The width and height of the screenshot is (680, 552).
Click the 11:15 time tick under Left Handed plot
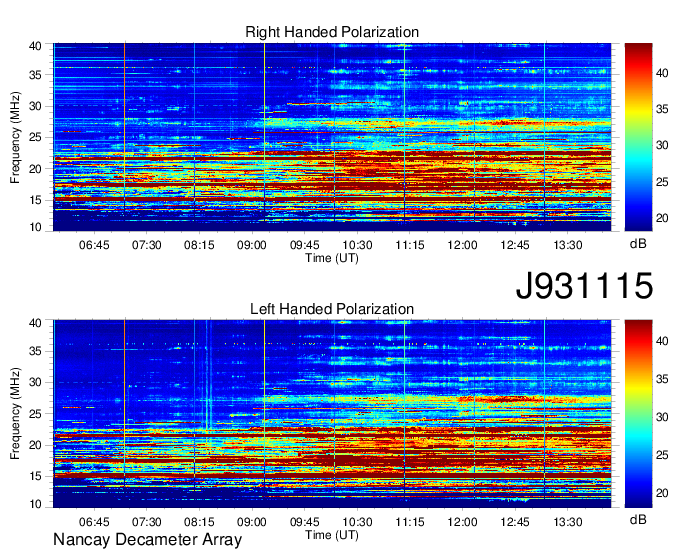(x=410, y=522)
